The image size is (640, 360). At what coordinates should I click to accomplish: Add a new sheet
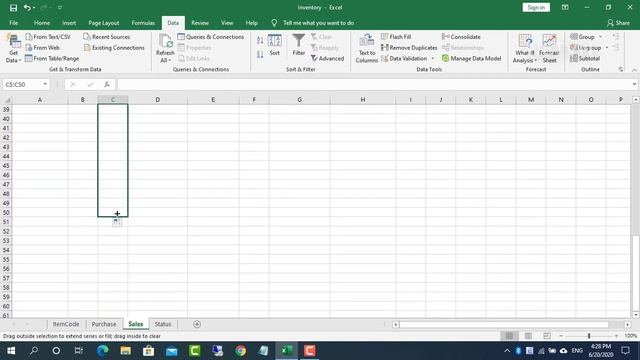click(197, 324)
